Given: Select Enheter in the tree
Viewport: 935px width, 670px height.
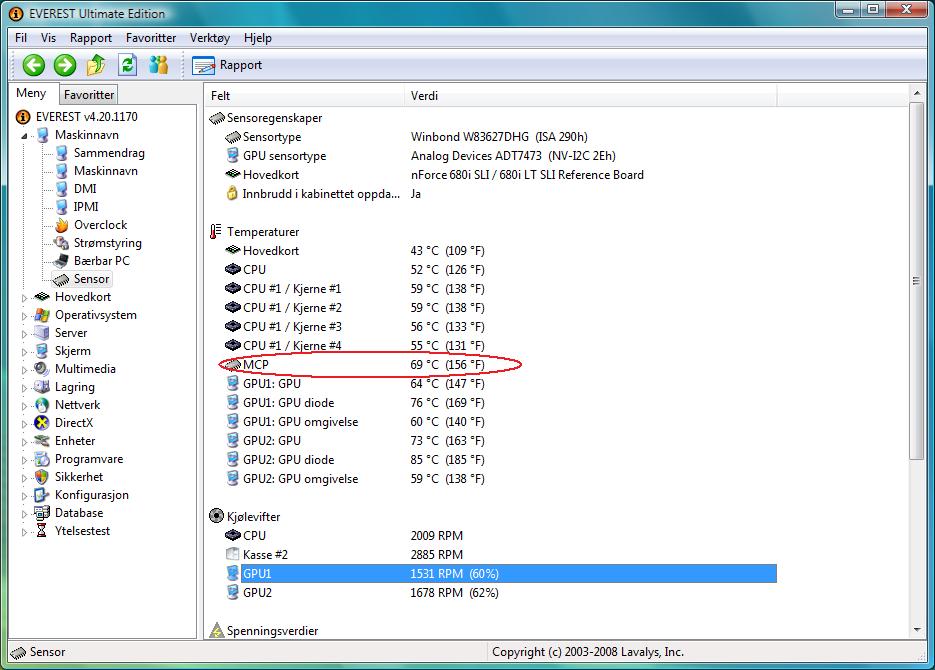Looking at the screenshot, I should tap(75, 441).
